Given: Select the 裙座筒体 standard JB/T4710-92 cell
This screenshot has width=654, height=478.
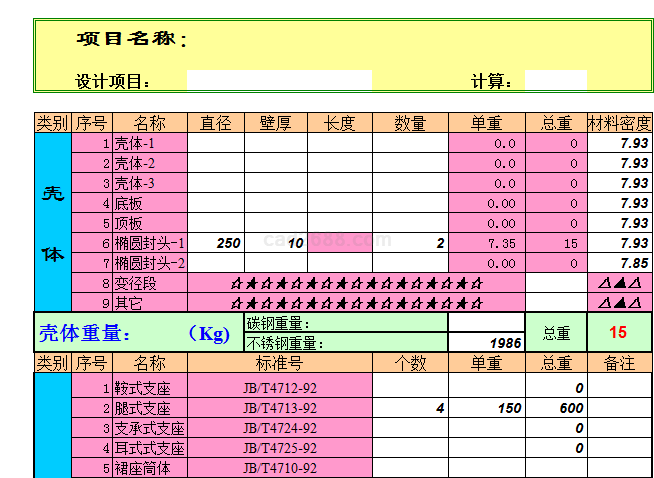Looking at the screenshot, I should pyautogui.click(x=280, y=468).
